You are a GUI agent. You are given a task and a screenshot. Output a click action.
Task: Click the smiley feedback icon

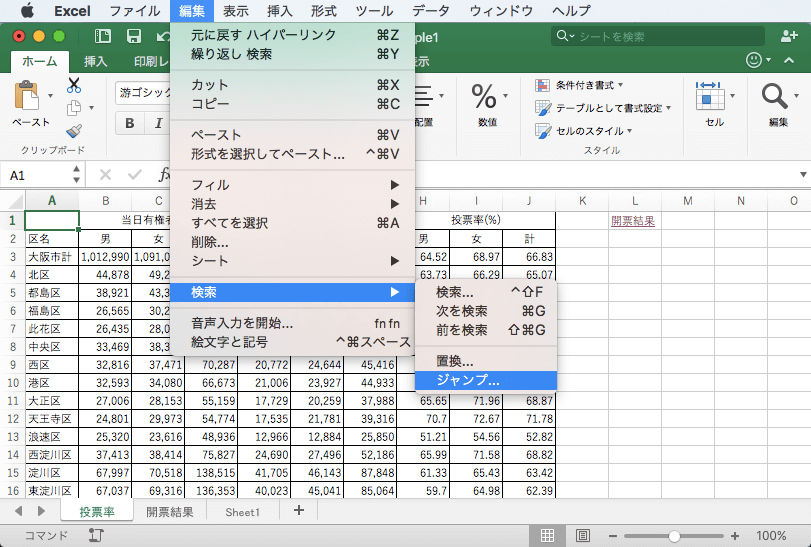pos(754,60)
